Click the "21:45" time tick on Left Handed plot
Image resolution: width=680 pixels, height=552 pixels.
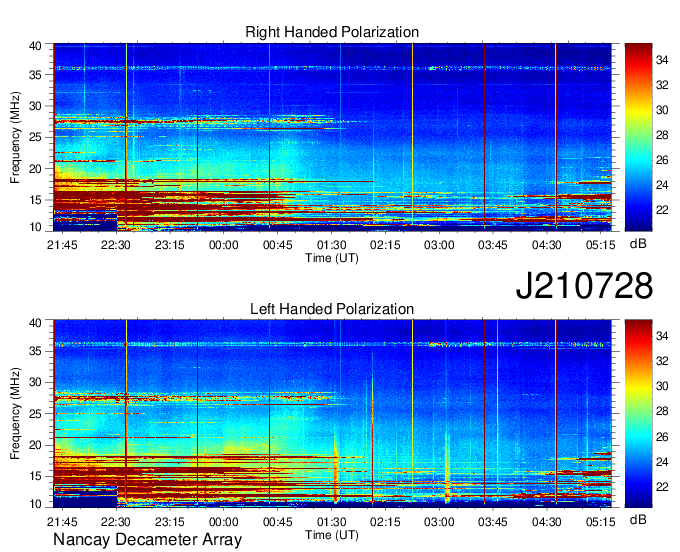tap(62, 522)
